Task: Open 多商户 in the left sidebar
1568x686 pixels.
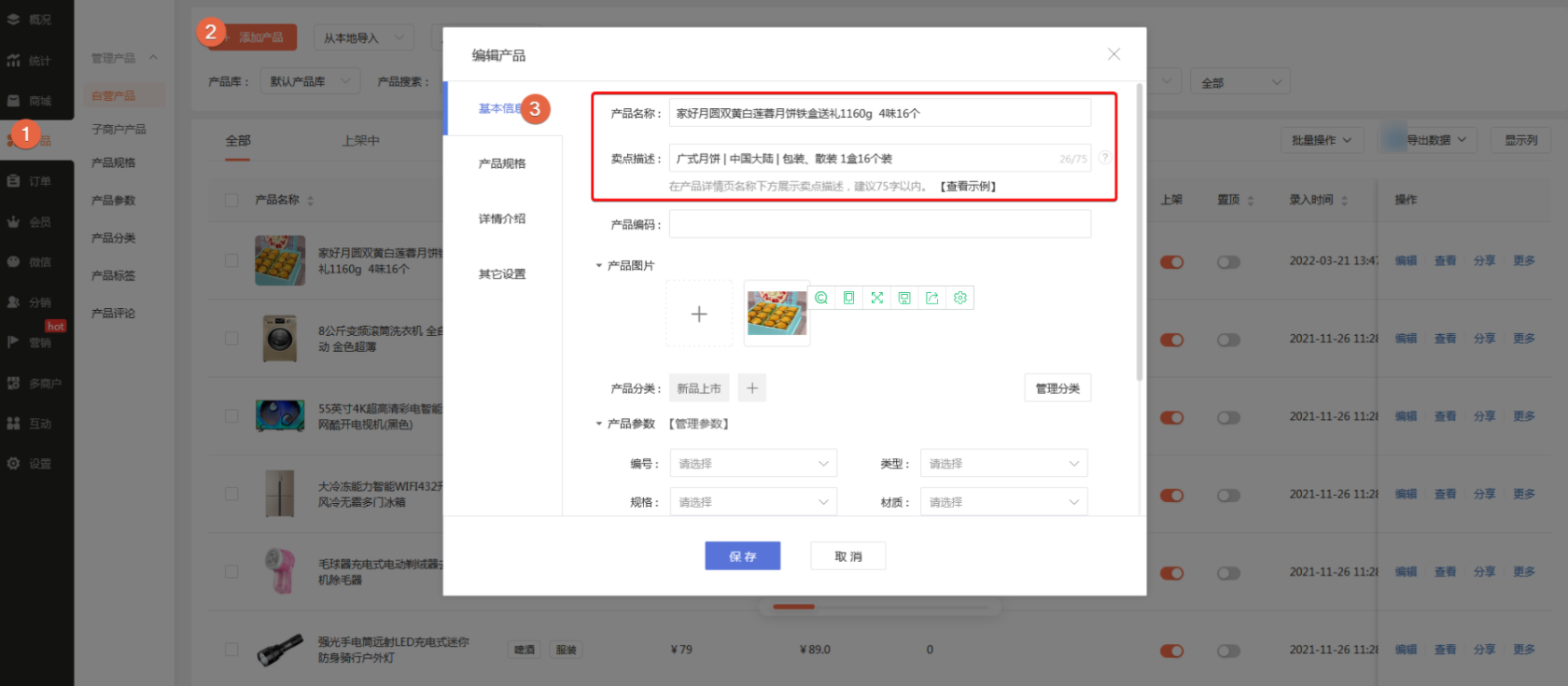Action: (x=34, y=384)
